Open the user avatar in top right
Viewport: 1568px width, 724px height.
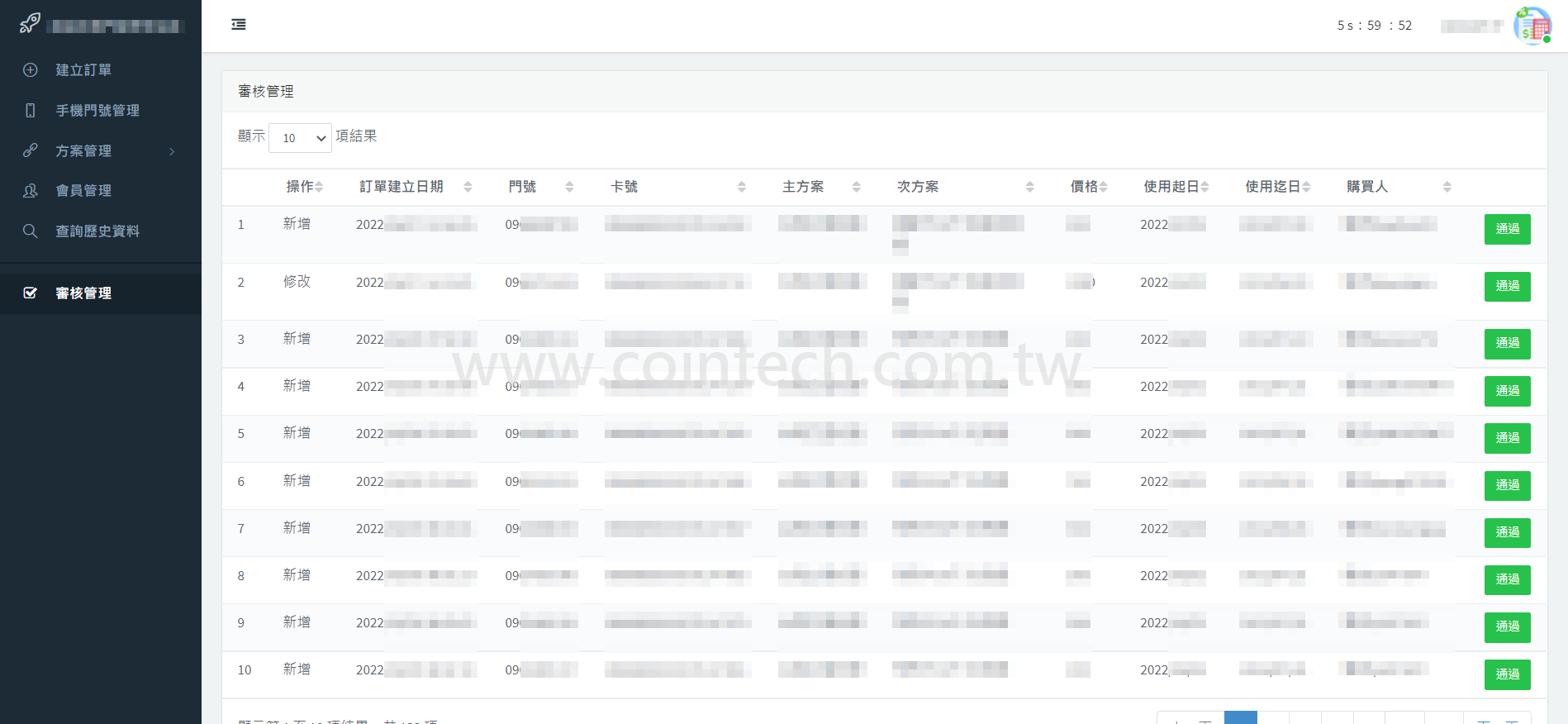pos(1532,26)
